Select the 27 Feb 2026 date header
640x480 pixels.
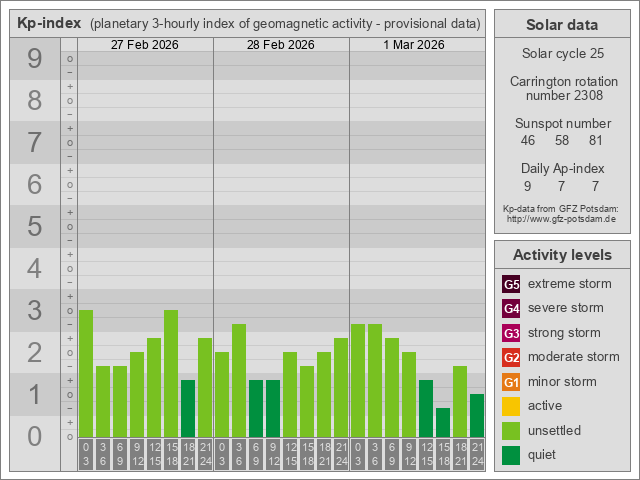145,45
